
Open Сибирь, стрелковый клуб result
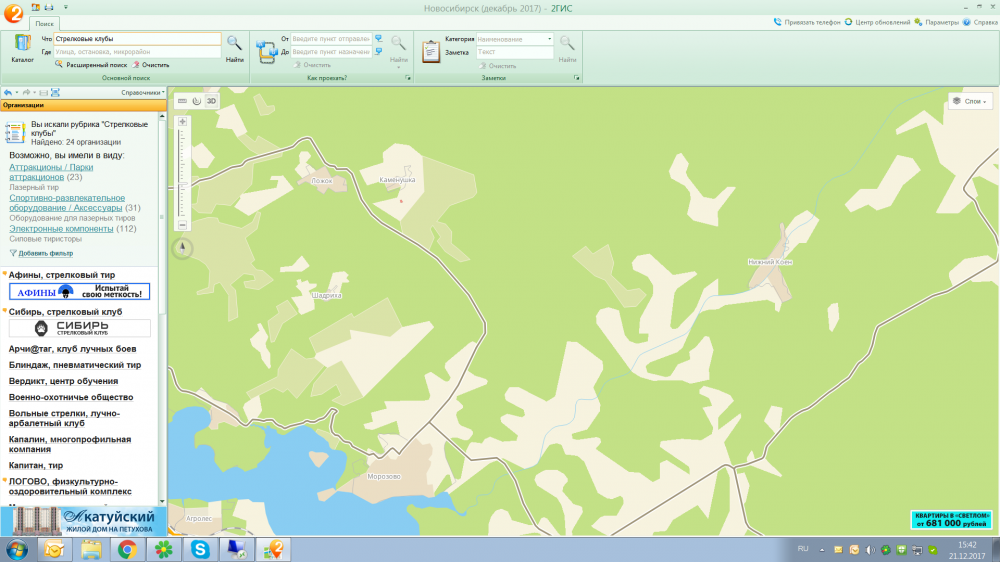click(x=65, y=312)
